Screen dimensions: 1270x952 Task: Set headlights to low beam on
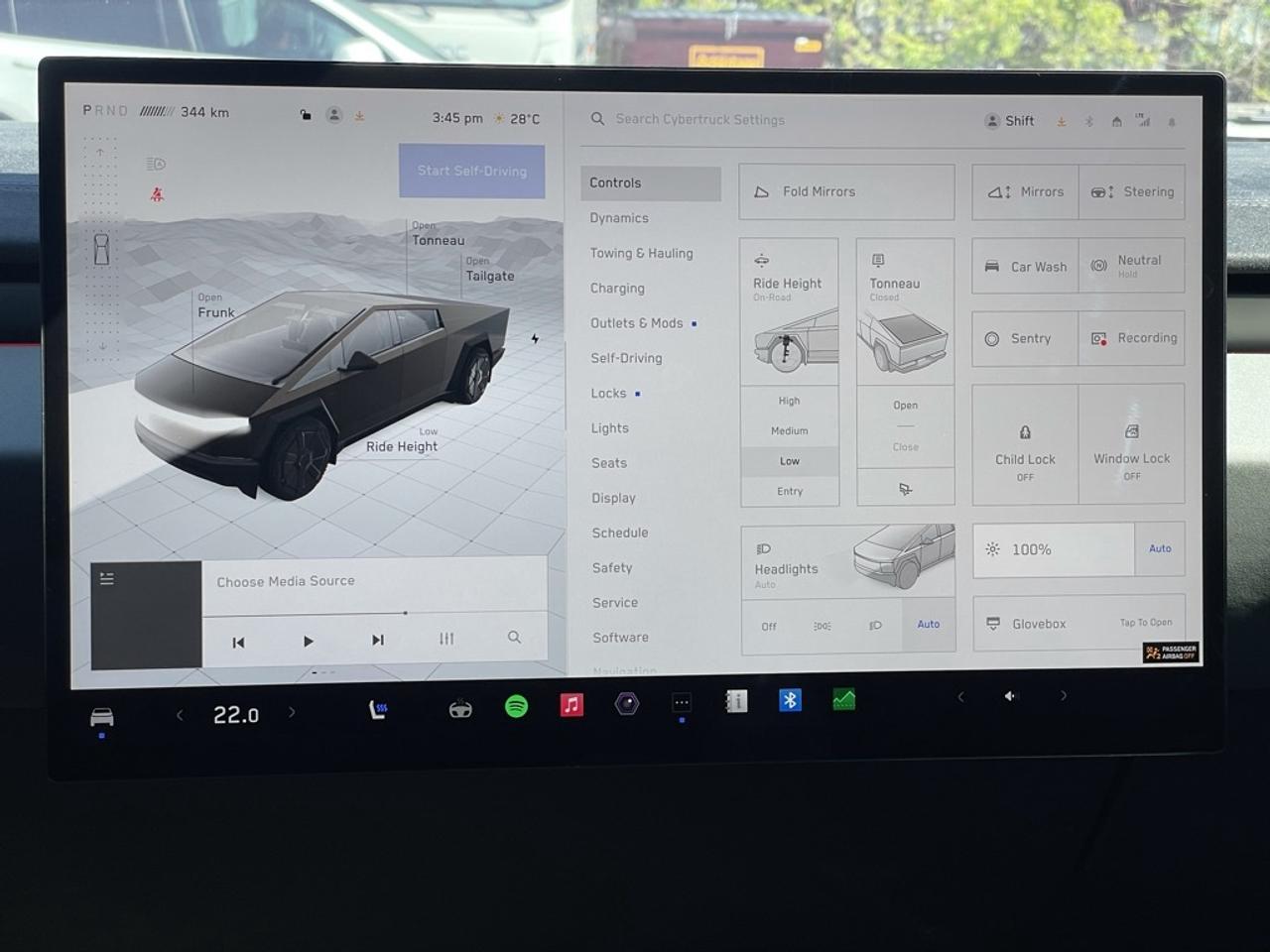[875, 625]
